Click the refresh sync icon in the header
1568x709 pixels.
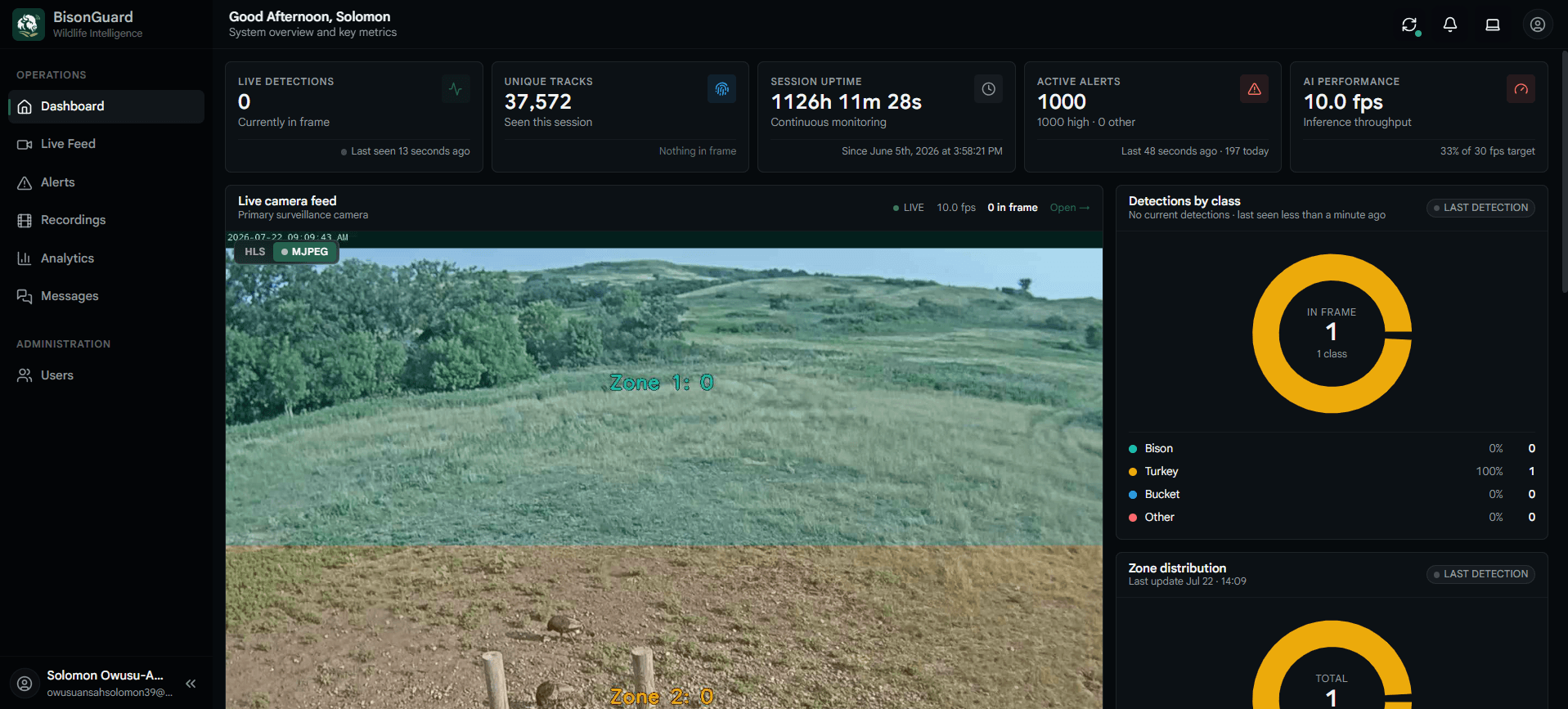click(1409, 25)
